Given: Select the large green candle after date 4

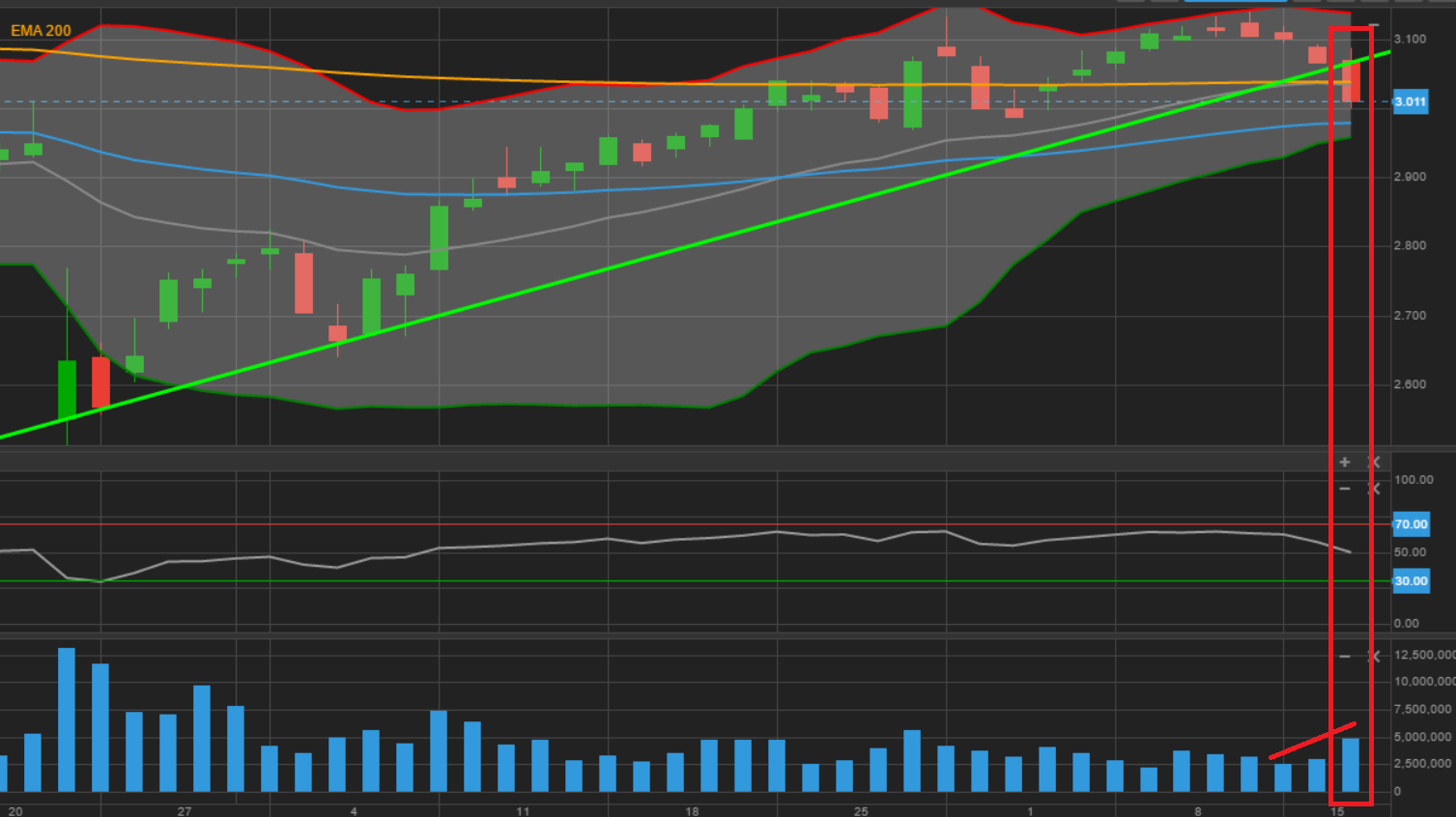Looking at the screenshot, I should [x=439, y=238].
